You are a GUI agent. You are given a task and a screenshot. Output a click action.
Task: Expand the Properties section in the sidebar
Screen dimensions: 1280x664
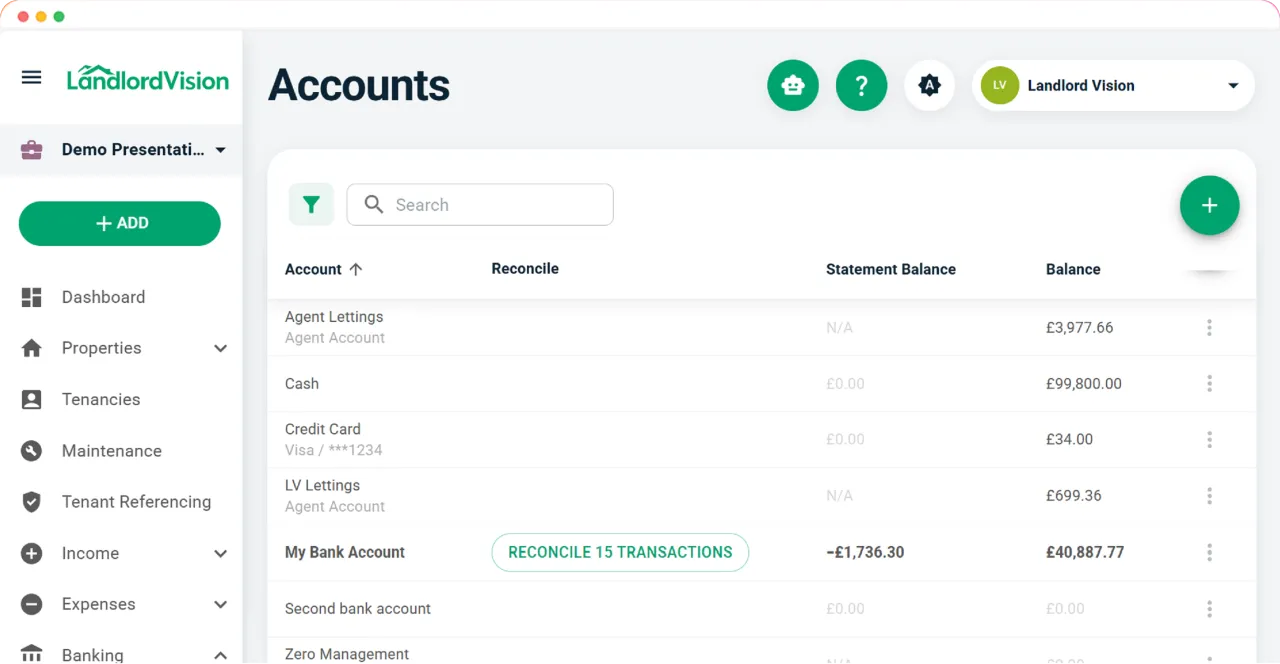click(x=220, y=348)
